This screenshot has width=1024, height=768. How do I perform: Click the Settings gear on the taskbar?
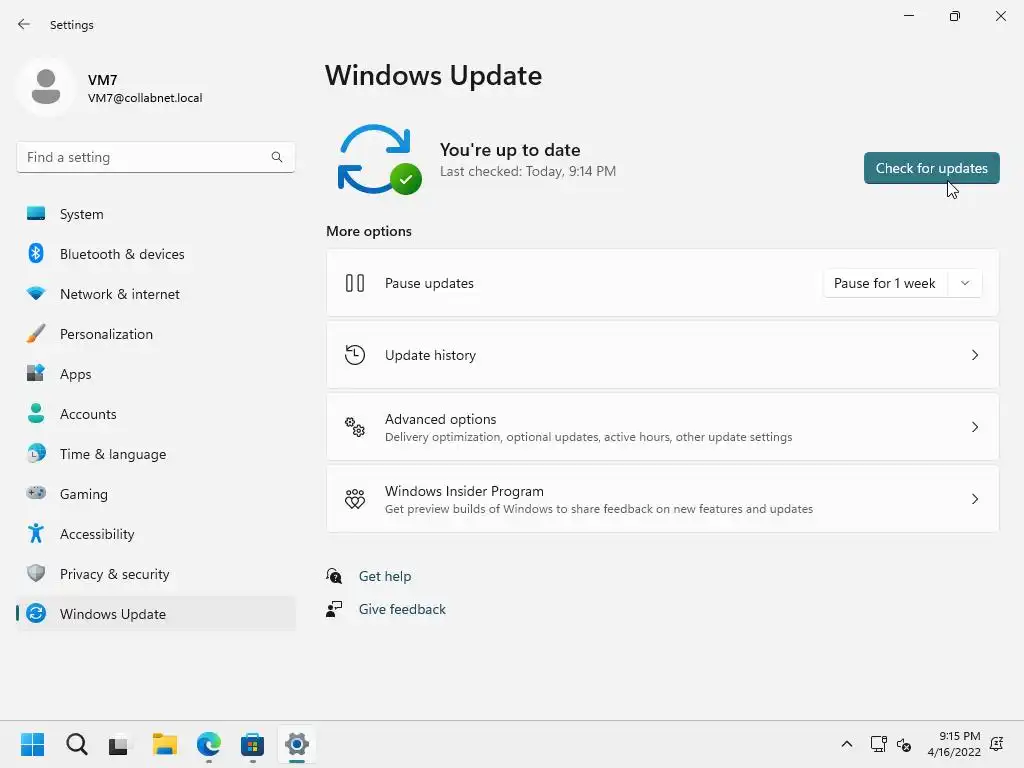pos(296,744)
